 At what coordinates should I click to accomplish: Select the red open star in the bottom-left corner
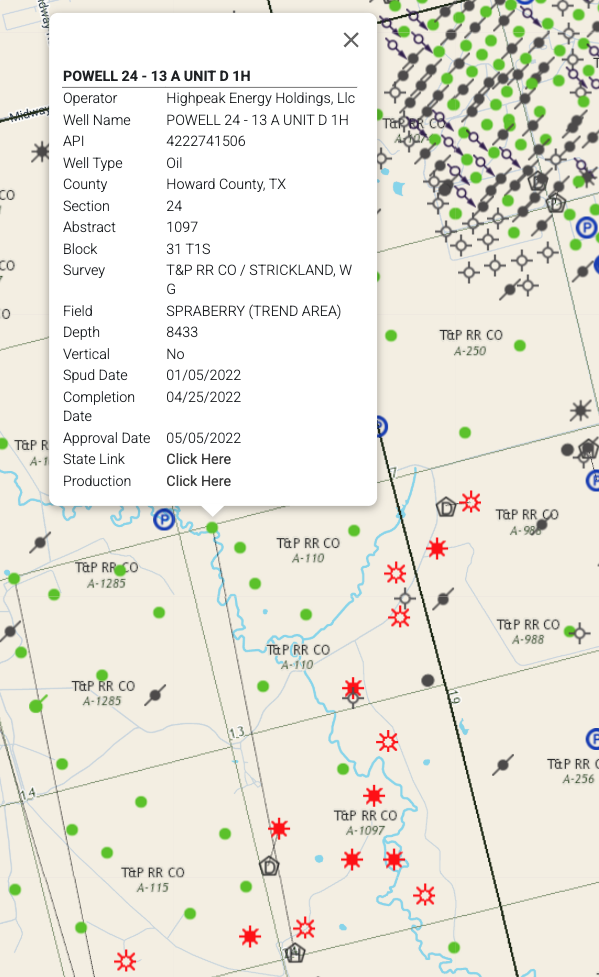pos(125,960)
